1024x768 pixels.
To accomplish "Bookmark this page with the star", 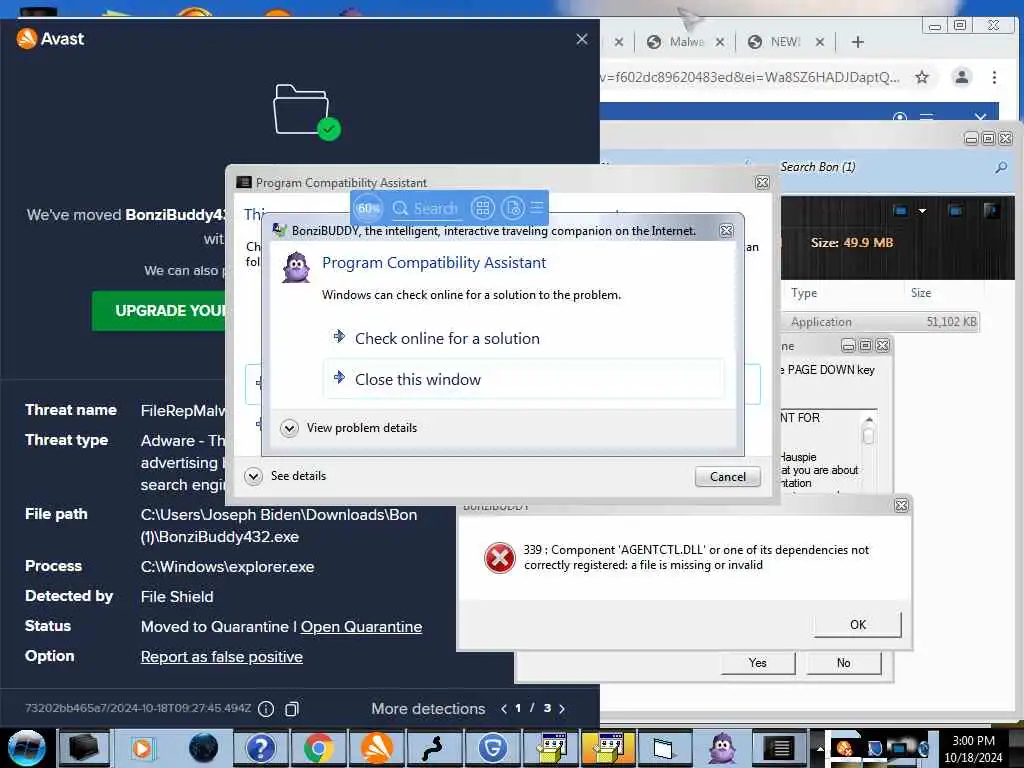I will tap(921, 77).
